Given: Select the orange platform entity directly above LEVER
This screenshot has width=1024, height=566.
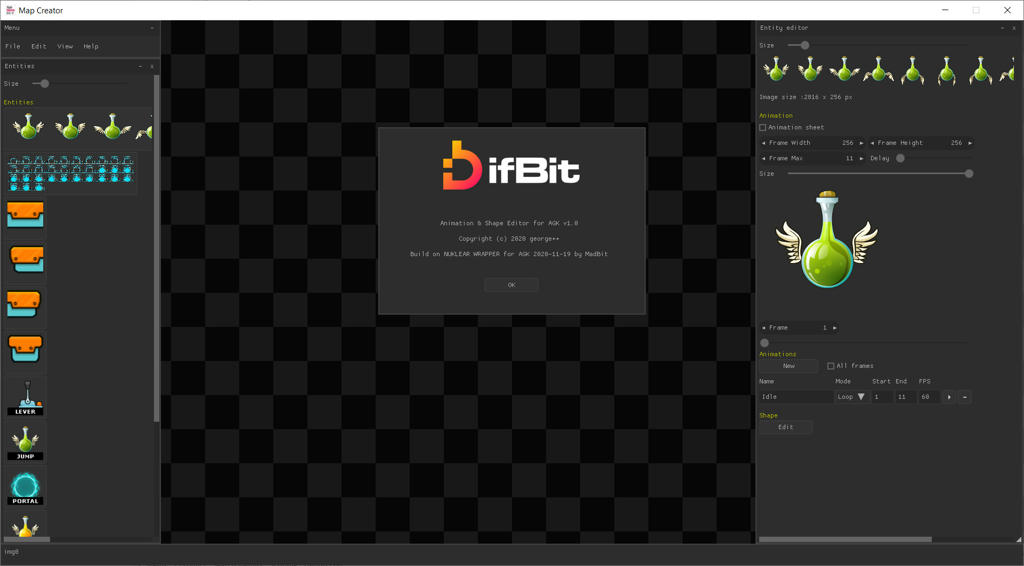Looking at the screenshot, I should tap(25, 349).
